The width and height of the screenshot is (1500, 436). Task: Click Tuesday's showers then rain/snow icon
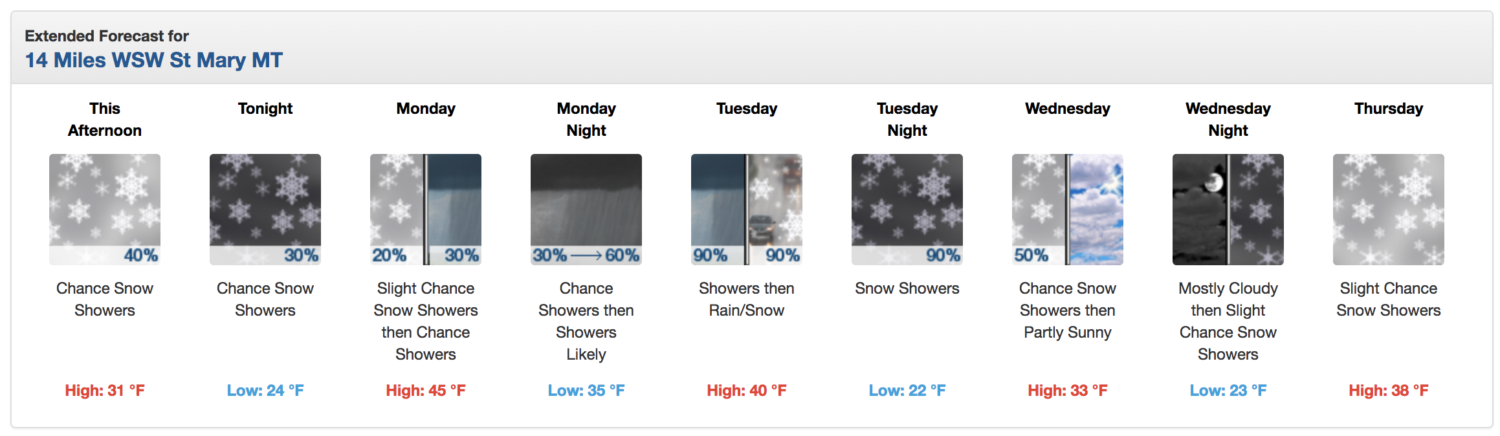[x=747, y=209]
